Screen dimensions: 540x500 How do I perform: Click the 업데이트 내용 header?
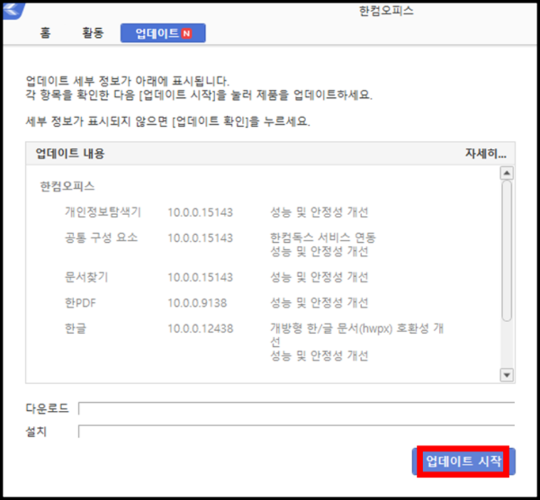tap(70, 154)
